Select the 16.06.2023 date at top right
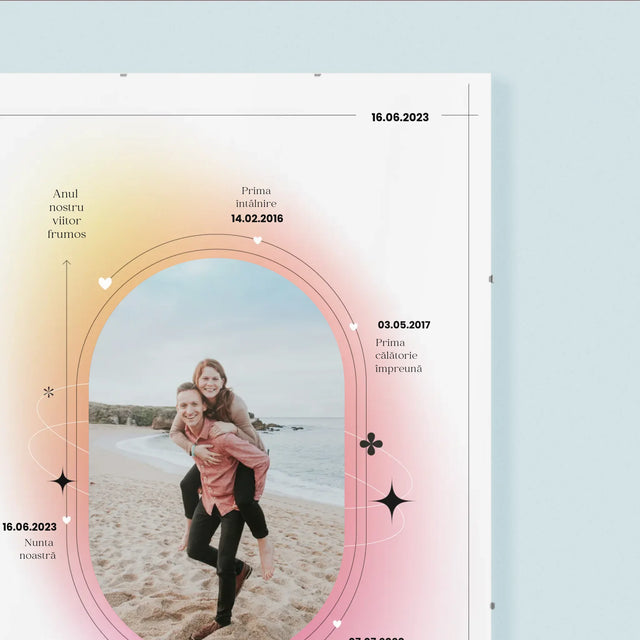Image resolution: width=640 pixels, height=640 pixels. (400, 117)
